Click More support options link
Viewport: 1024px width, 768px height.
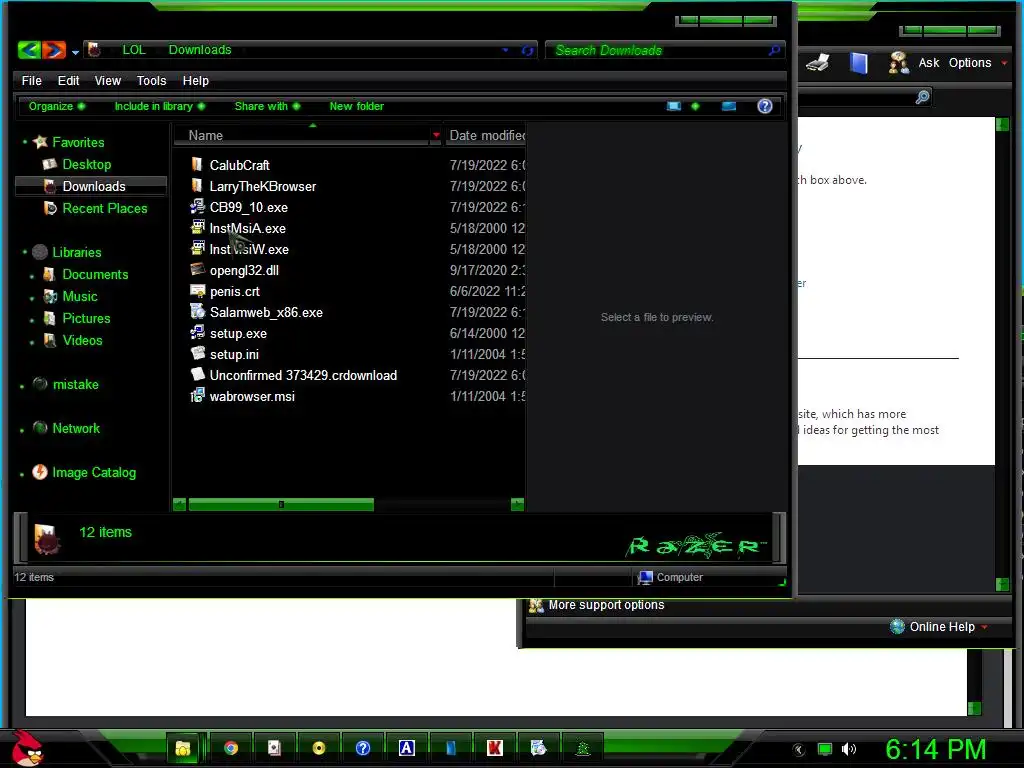tap(606, 605)
